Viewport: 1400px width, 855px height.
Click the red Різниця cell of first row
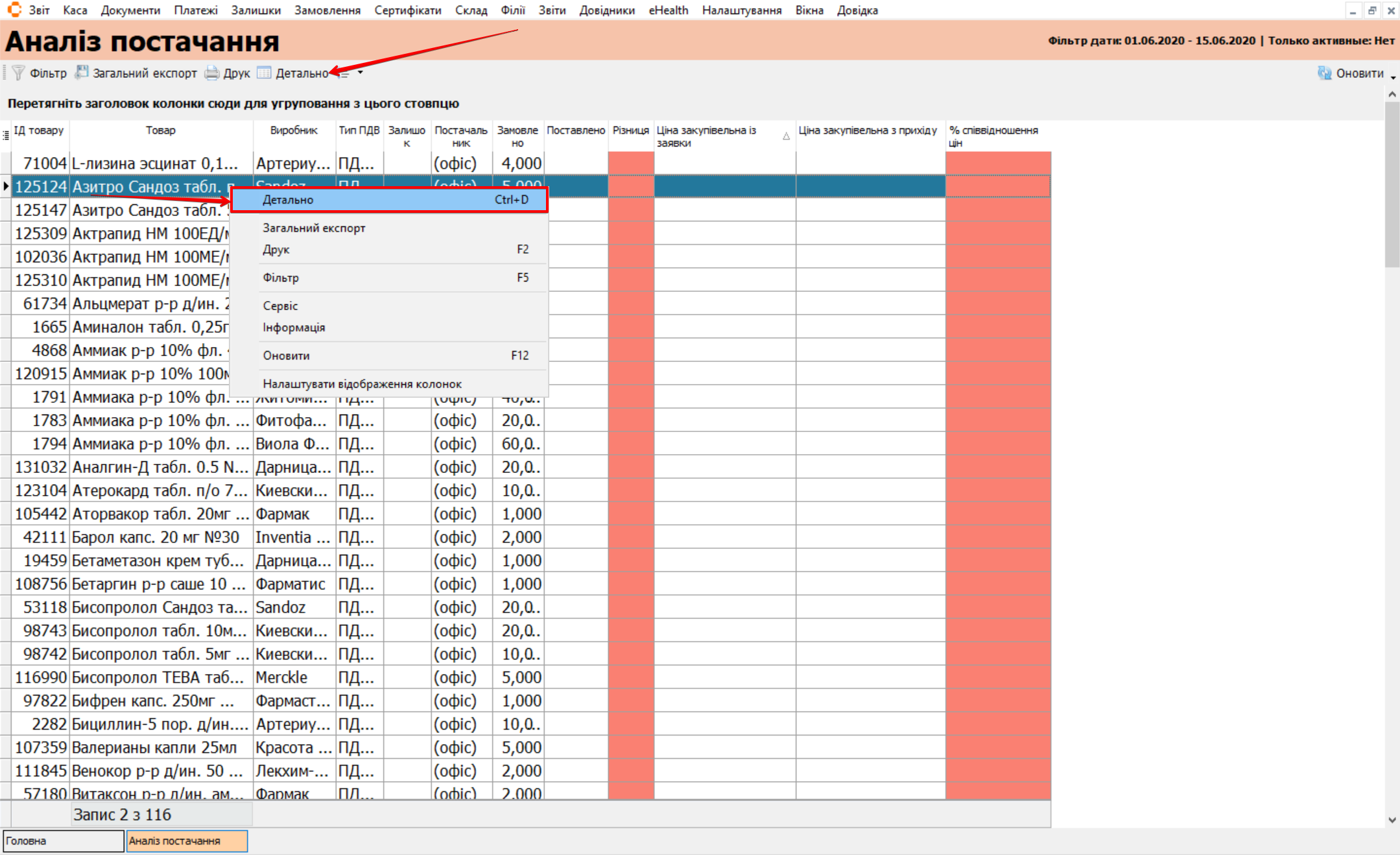pyautogui.click(x=630, y=163)
